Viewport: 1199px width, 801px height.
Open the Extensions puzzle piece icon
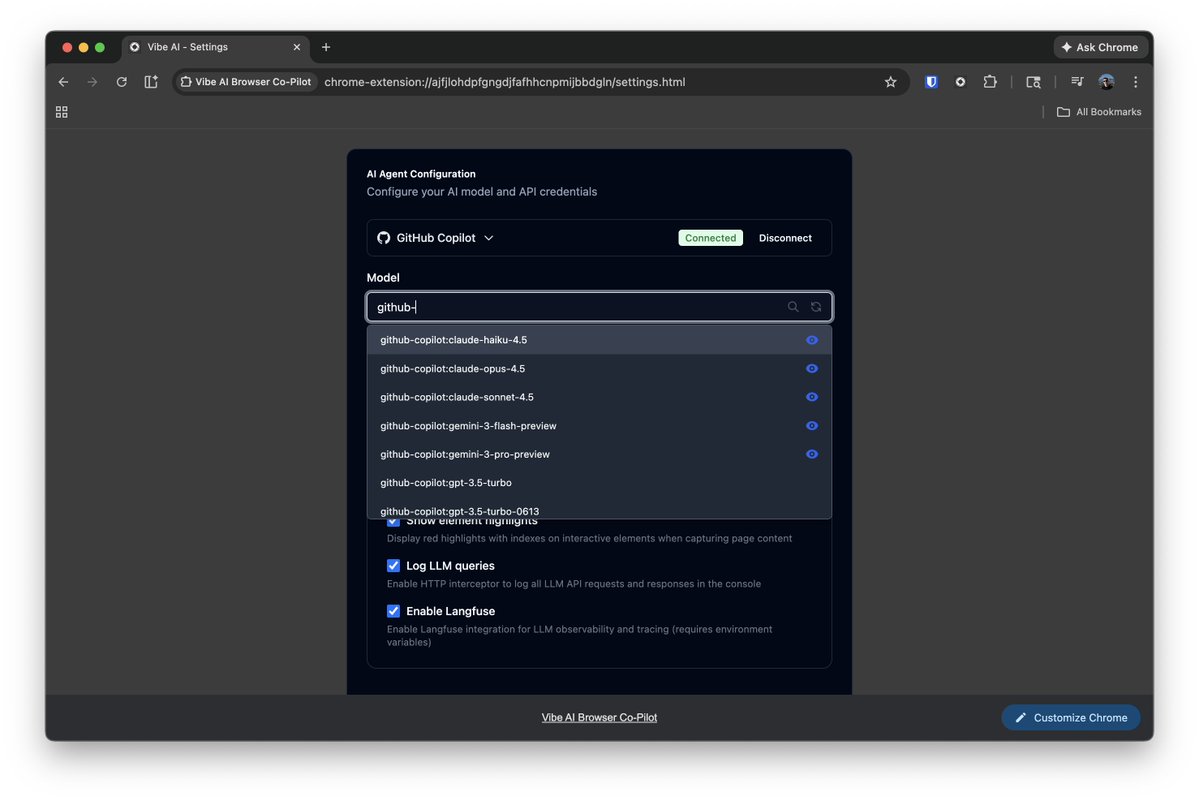click(x=989, y=82)
